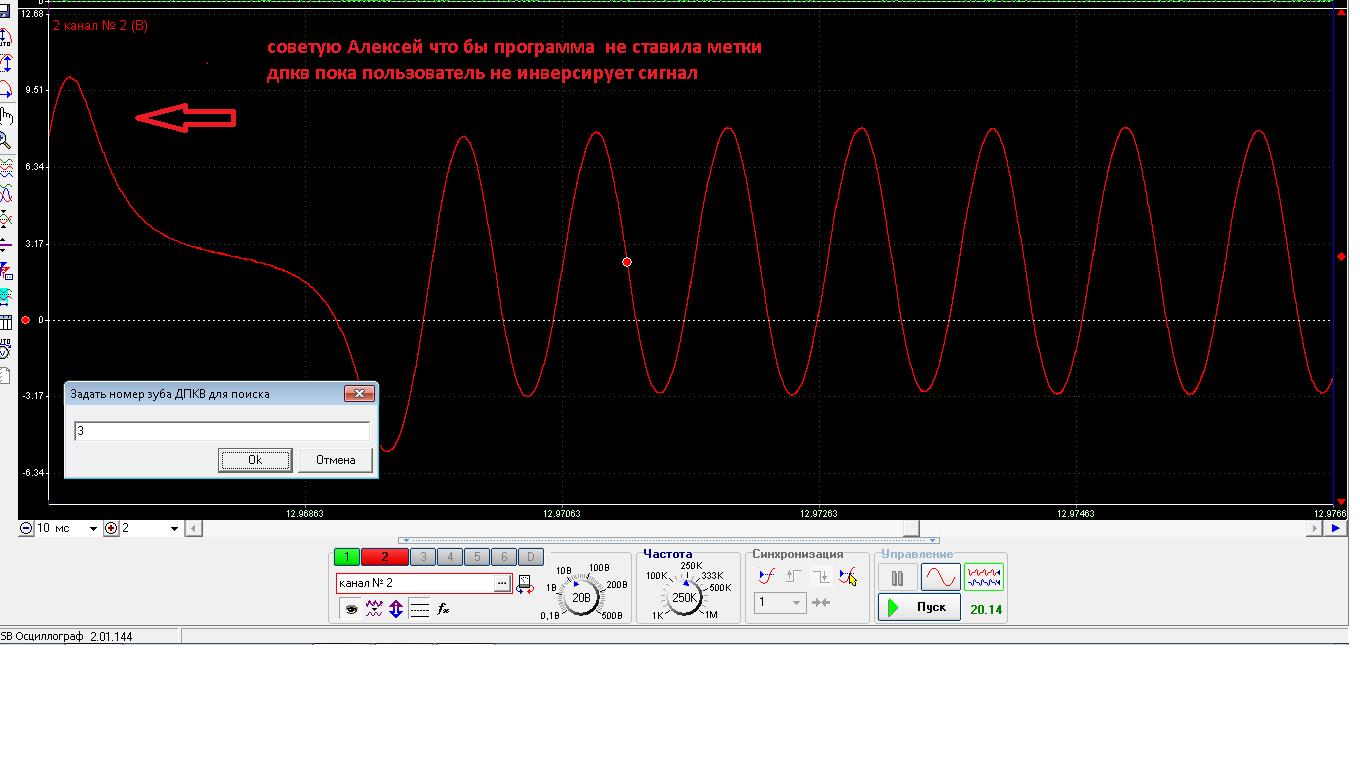Click the green 20.14 value
The width and height of the screenshot is (1360, 768).
(986, 608)
